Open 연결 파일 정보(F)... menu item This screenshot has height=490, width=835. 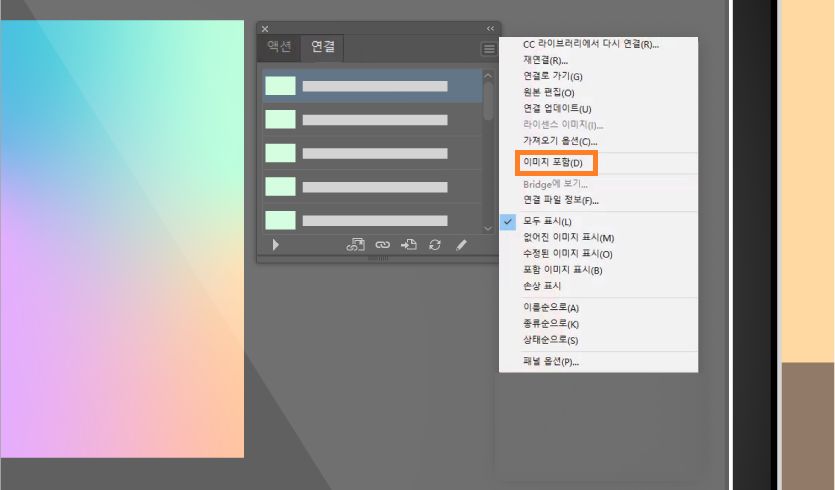tap(561, 200)
